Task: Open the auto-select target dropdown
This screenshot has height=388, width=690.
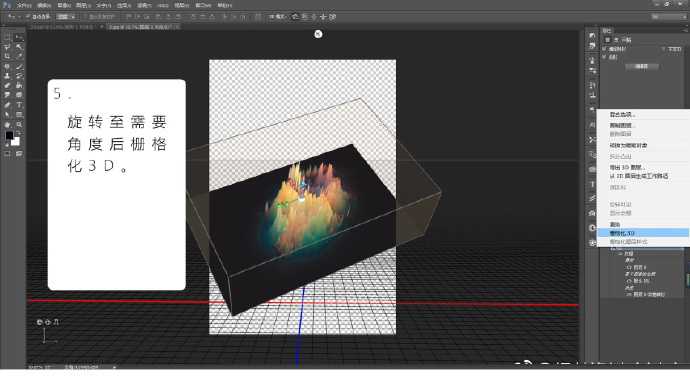Action: point(66,17)
